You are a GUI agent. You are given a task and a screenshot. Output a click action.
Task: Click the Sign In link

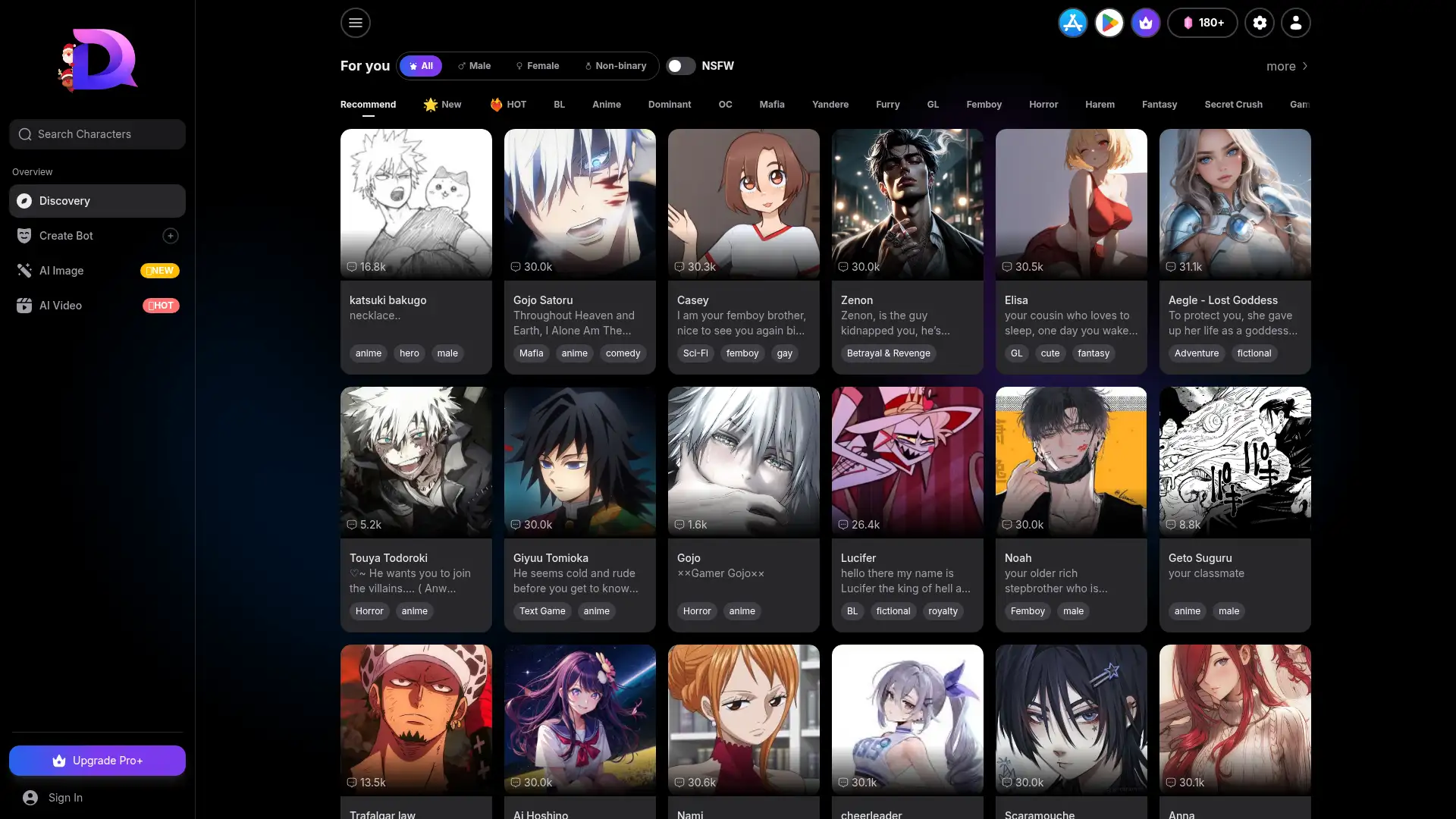point(64,798)
